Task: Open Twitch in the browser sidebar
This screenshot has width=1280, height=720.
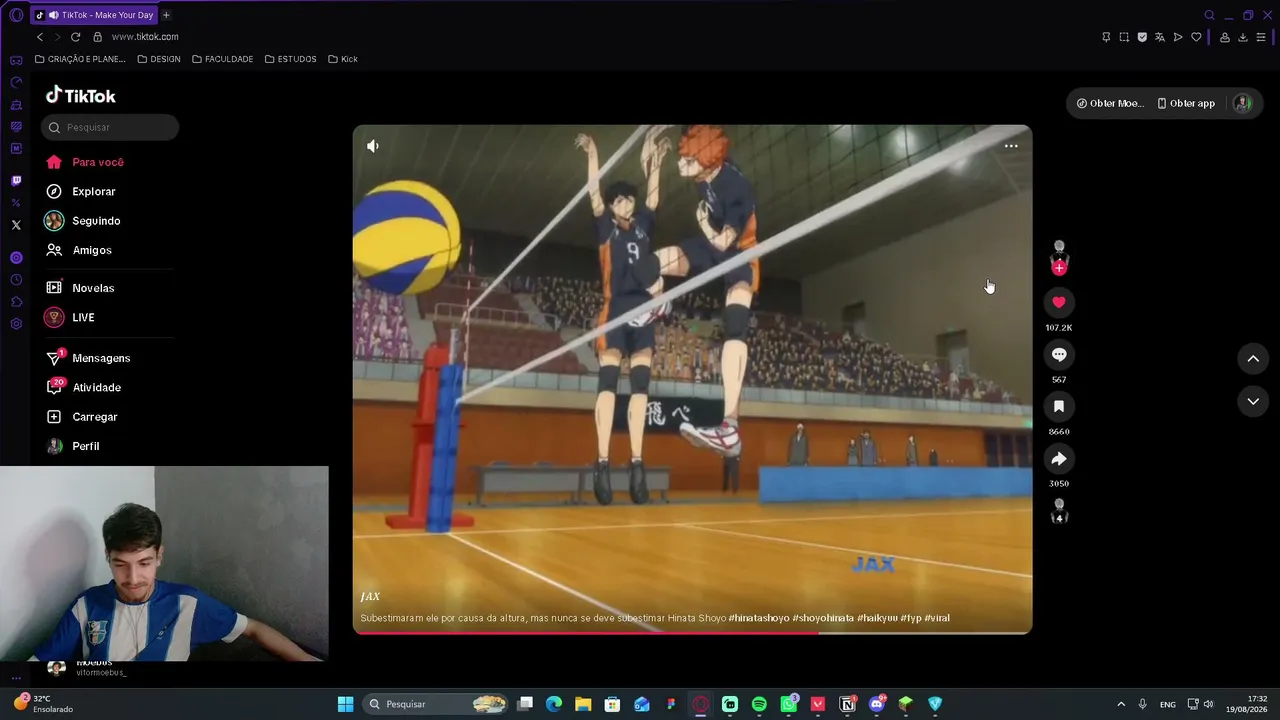Action: 16,181
